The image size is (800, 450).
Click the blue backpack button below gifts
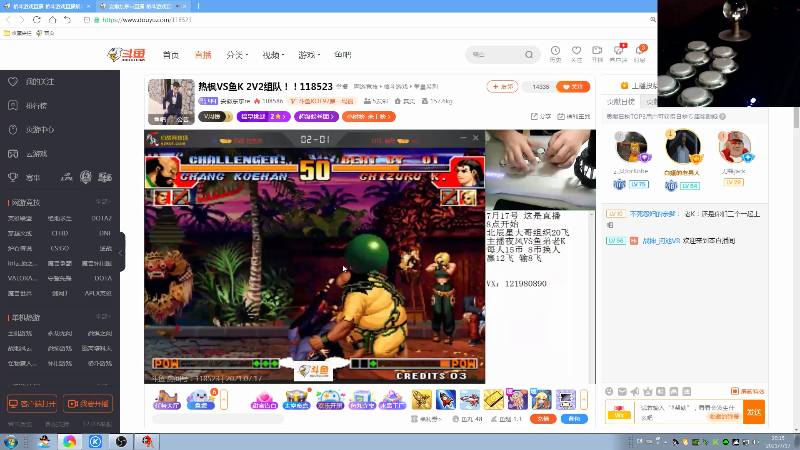[x=574, y=419]
